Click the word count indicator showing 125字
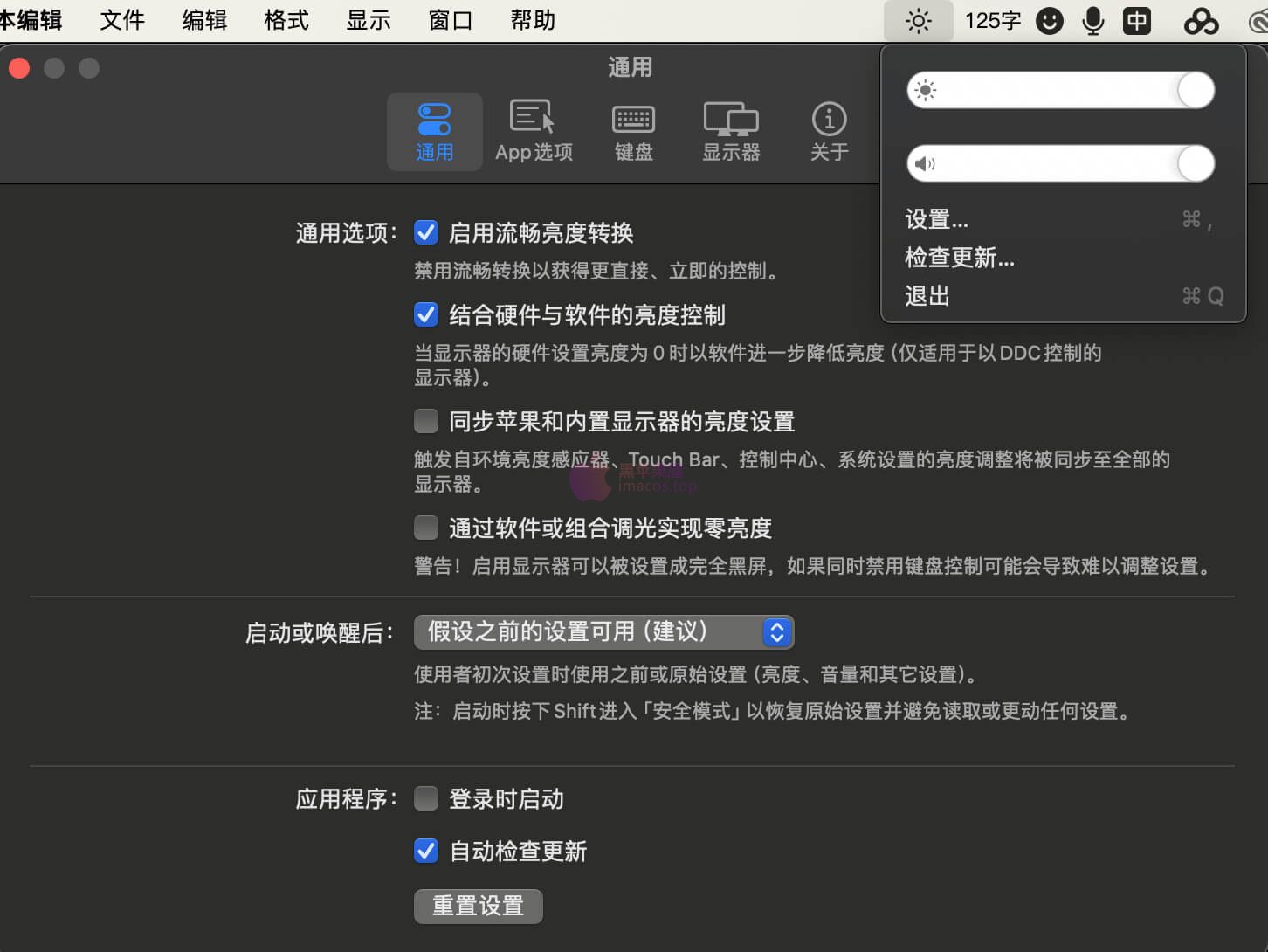 point(992,20)
